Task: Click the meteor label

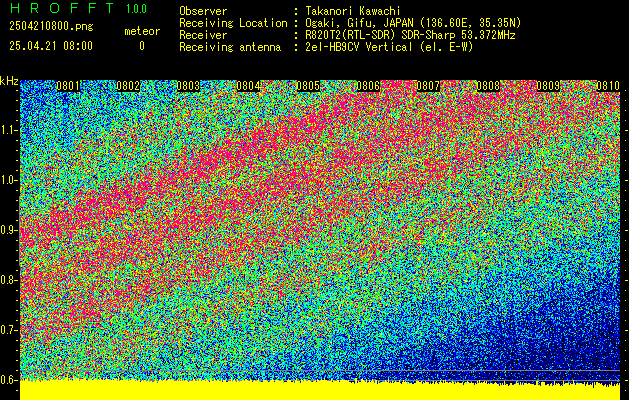Action: click(142, 31)
